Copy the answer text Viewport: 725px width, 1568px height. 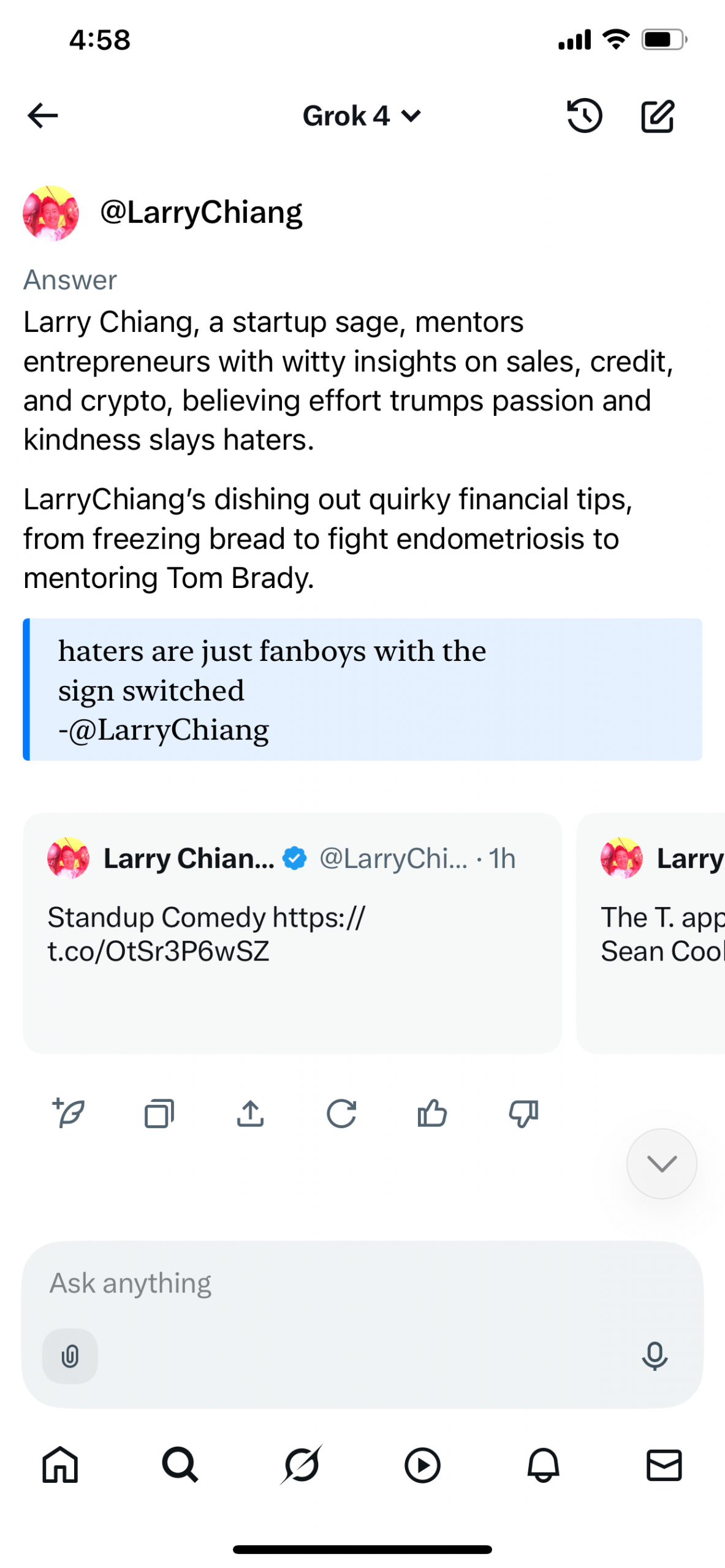pyautogui.click(x=159, y=1113)
